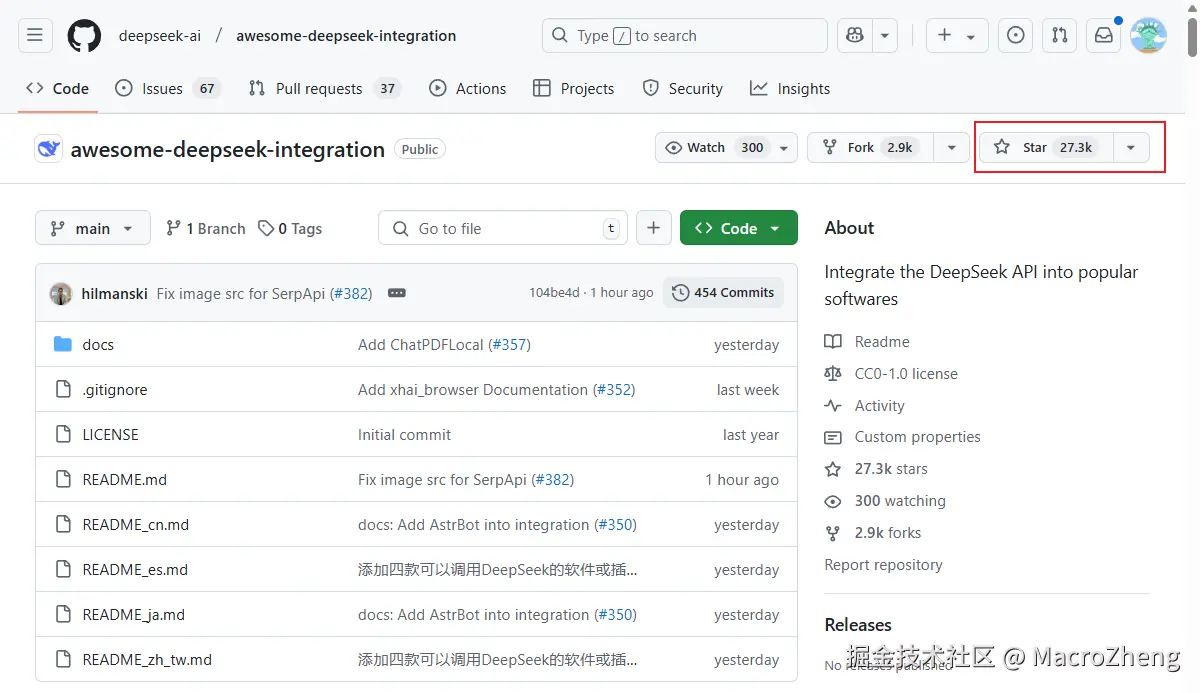Expand the Fork options dropdown arrow
1200x693 pixels.
tap(951, 147)
